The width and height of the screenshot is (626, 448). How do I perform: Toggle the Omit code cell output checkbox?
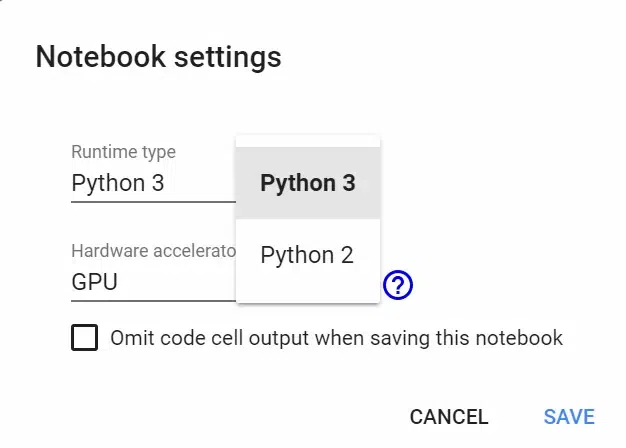point(85,338)
